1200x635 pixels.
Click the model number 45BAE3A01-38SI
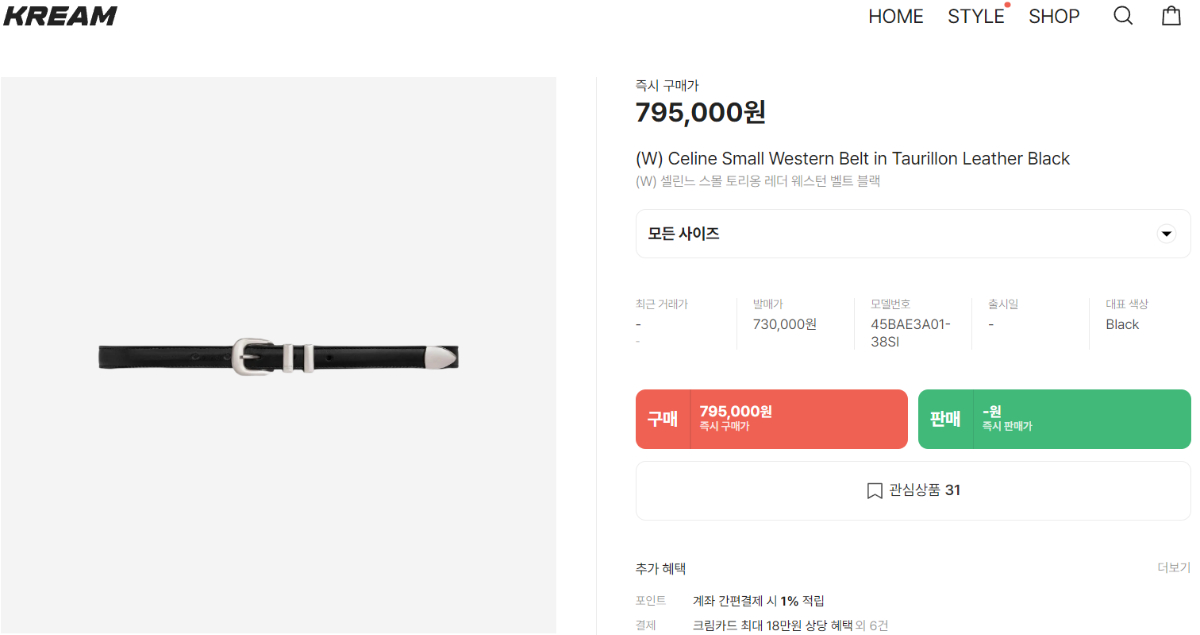[910, 332]
